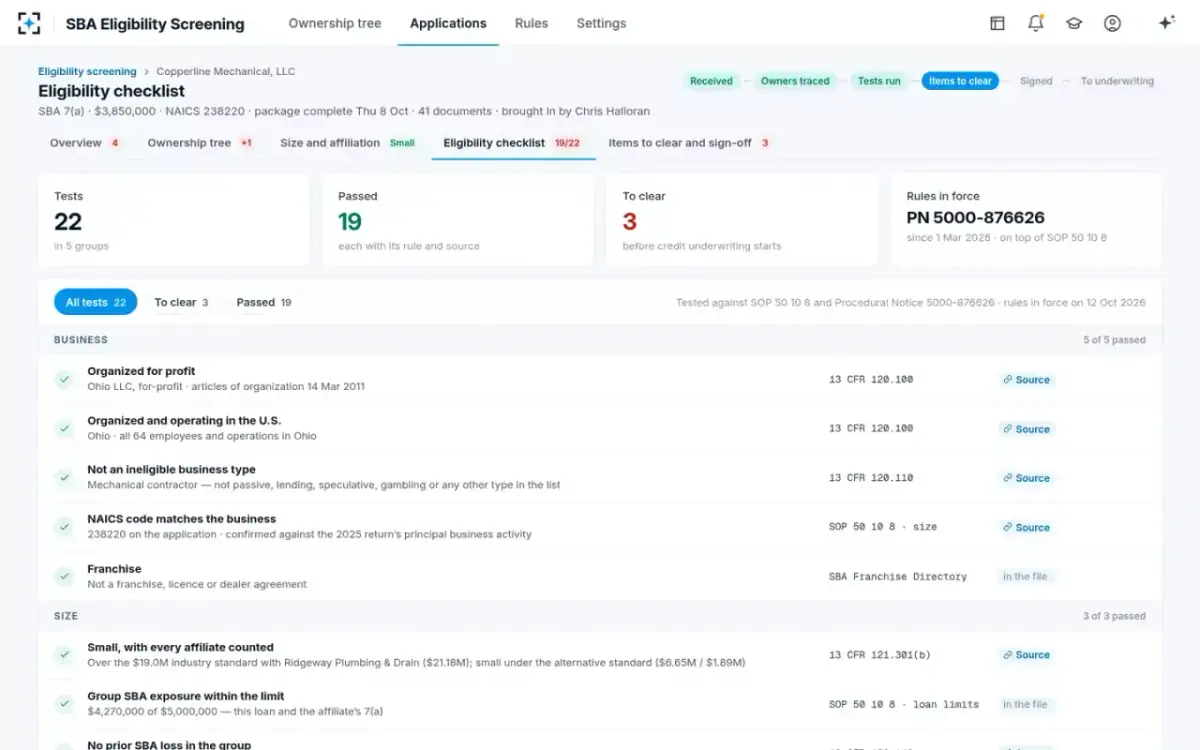Switch to the Size and affiliation tab

coord(348,143)
